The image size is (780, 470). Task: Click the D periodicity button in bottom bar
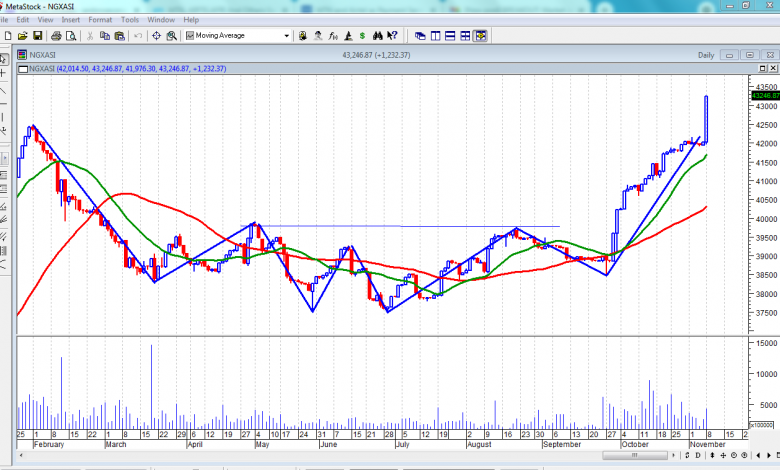click(x=698, y=455)
